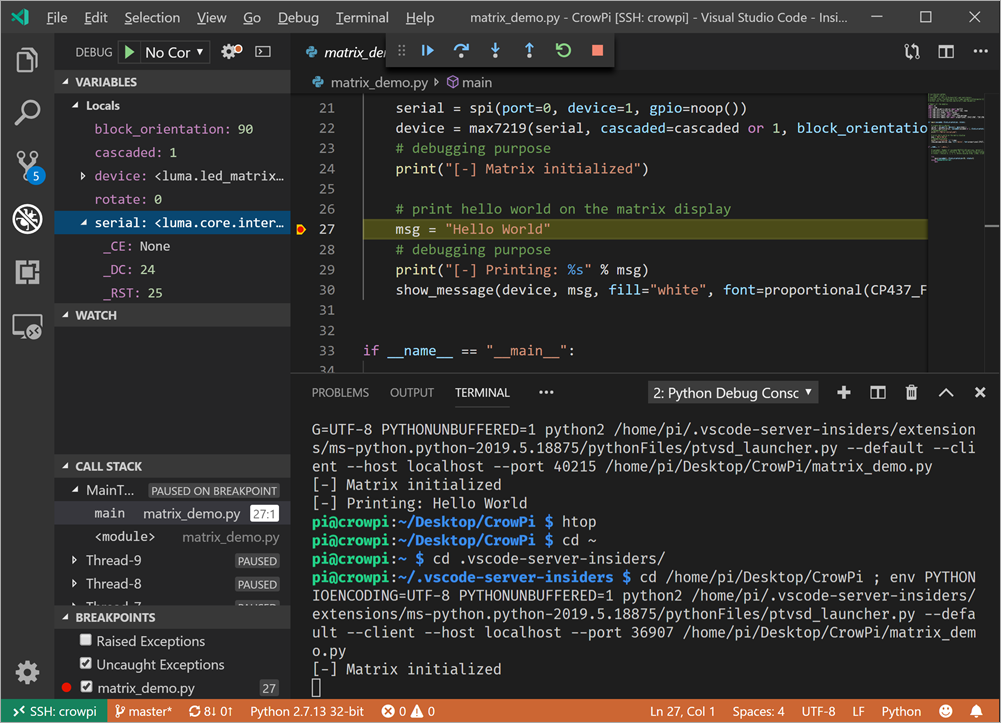Screen dimensions: 1001x723
Task: Change the UTF-8 encoding in status bar
Action: (x=818, y=711)
